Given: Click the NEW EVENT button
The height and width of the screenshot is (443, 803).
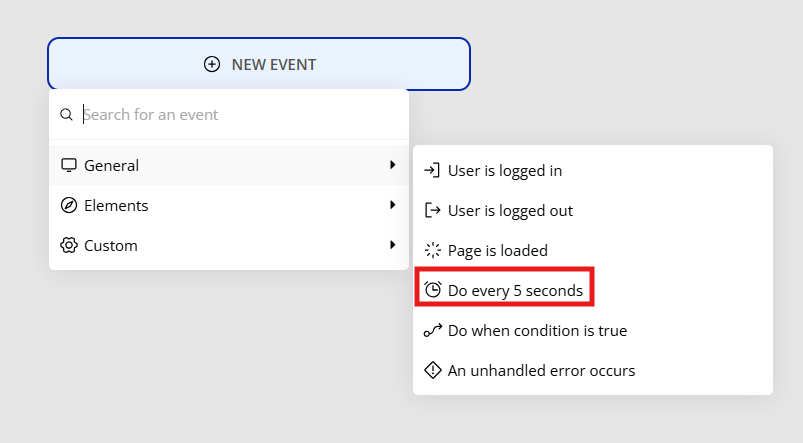Looking at the screenshot, I should point(259,64).
